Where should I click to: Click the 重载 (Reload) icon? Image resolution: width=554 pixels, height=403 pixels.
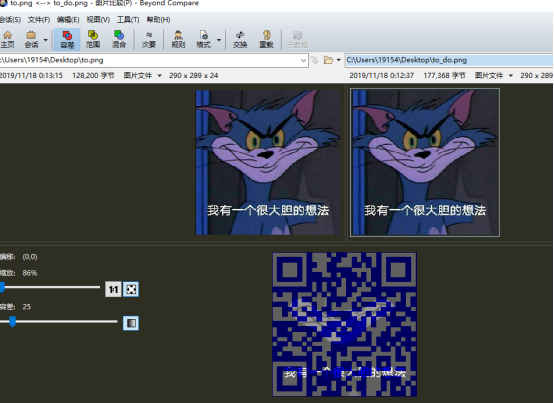pyautogui.click(x=266, y=39)
